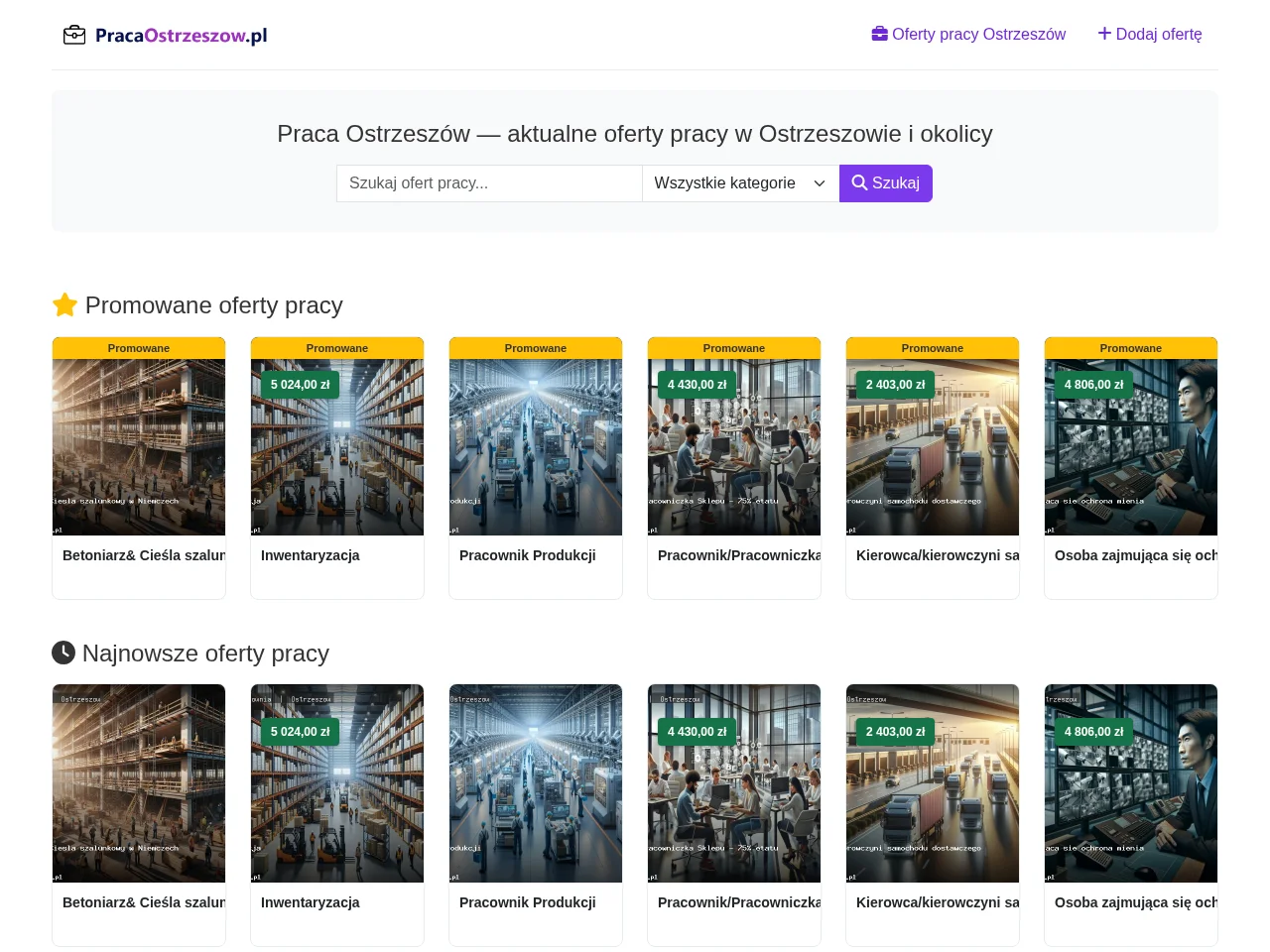Click 5 024,00 zł badge on promoted Inwentaryzacja
The height and width of the screenshot is (952, 1270).
coord(301,385)
